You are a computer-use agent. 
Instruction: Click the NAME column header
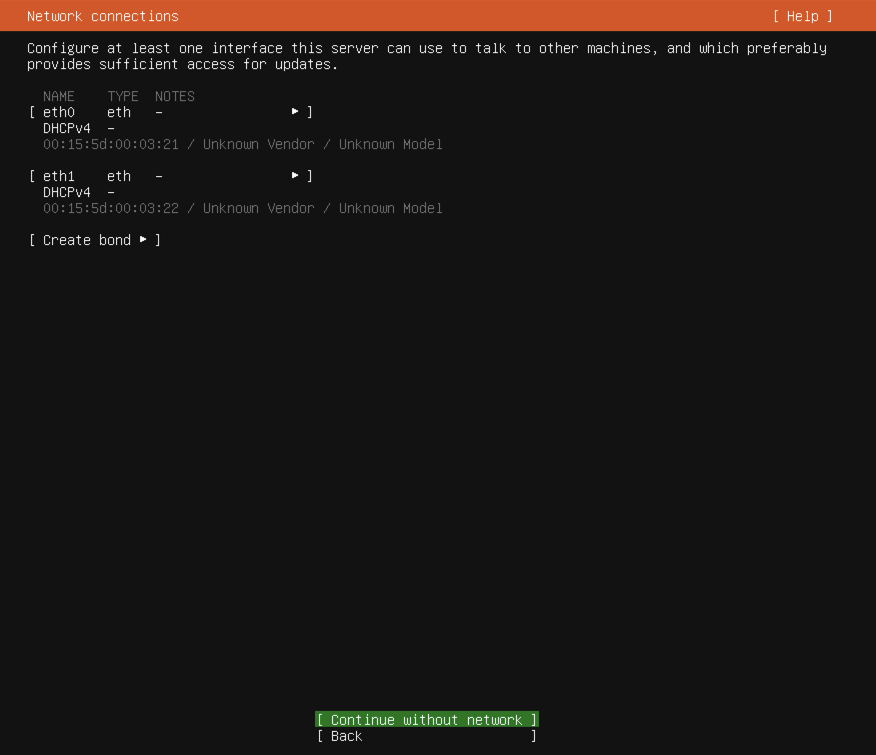pos(59,96)
